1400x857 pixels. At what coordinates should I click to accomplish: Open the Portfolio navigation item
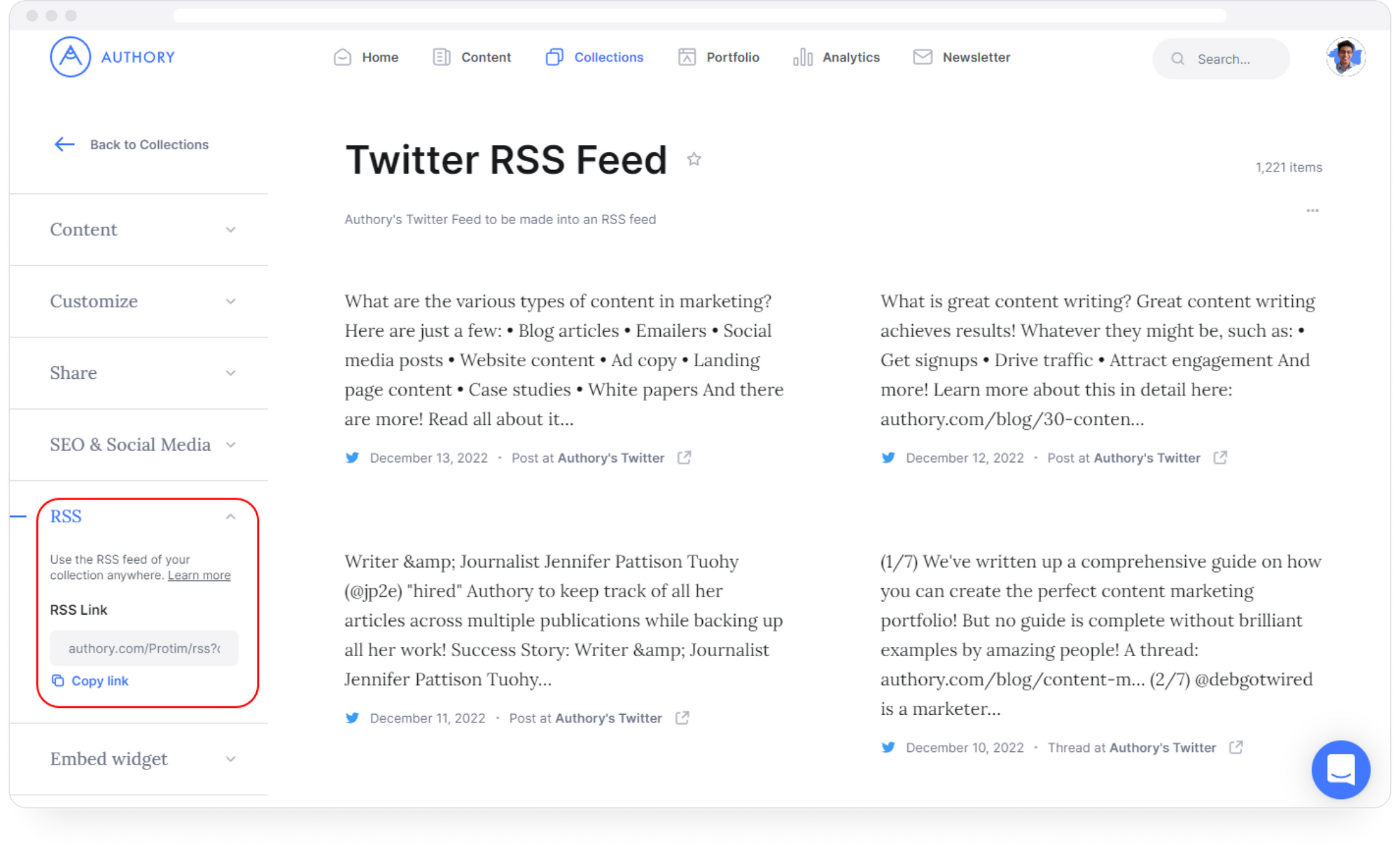coord(719,57)
